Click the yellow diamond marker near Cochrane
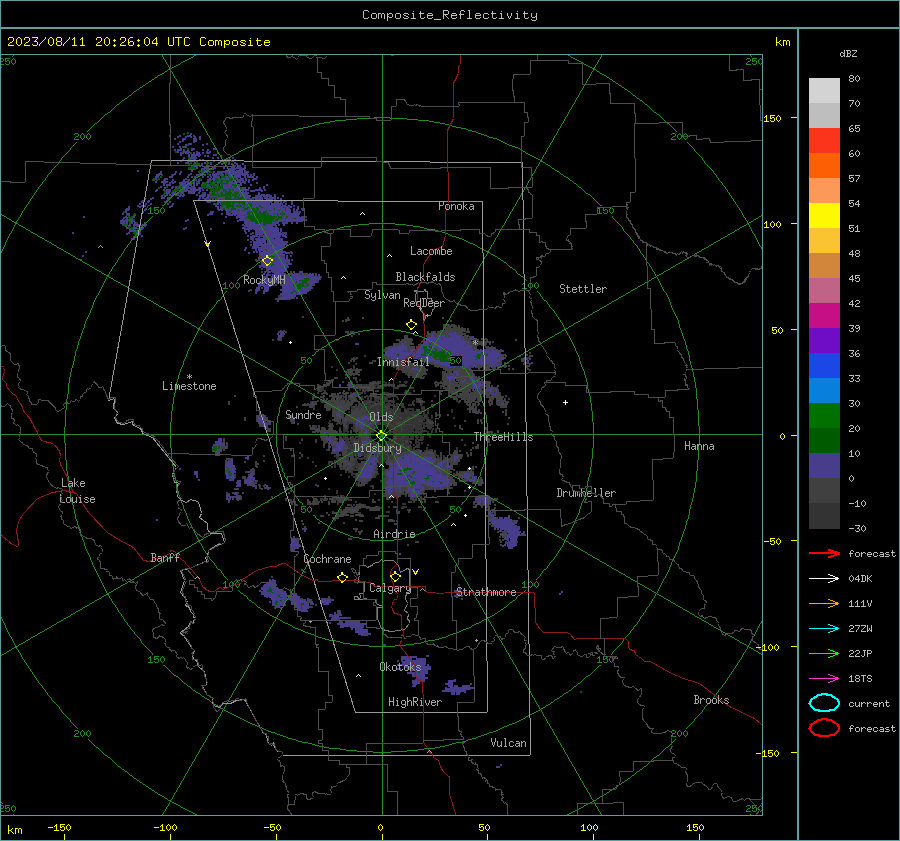Viewport: 900px width, 841px height. click(343, 578)
